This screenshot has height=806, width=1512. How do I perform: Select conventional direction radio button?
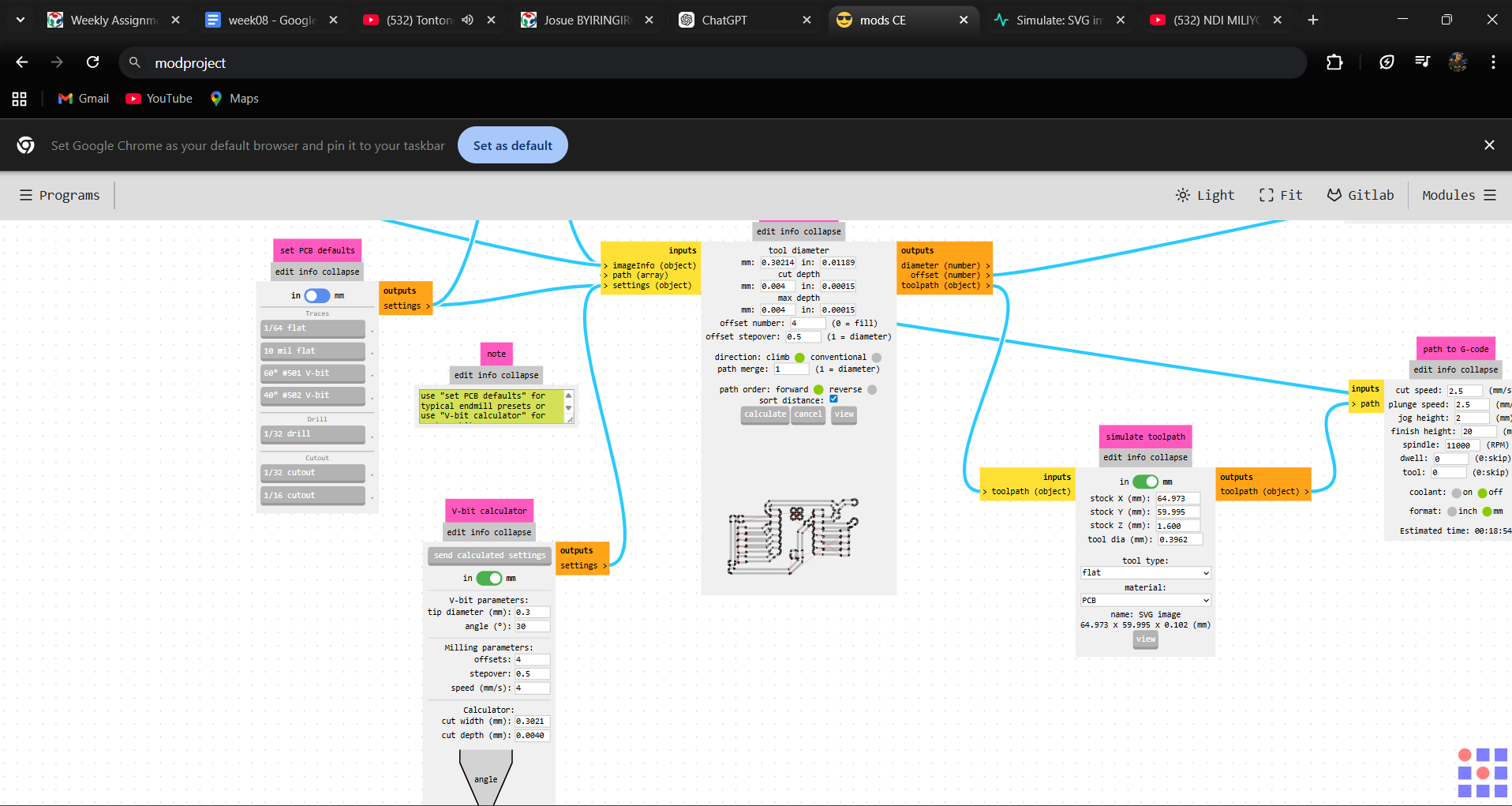pos(876,358)
